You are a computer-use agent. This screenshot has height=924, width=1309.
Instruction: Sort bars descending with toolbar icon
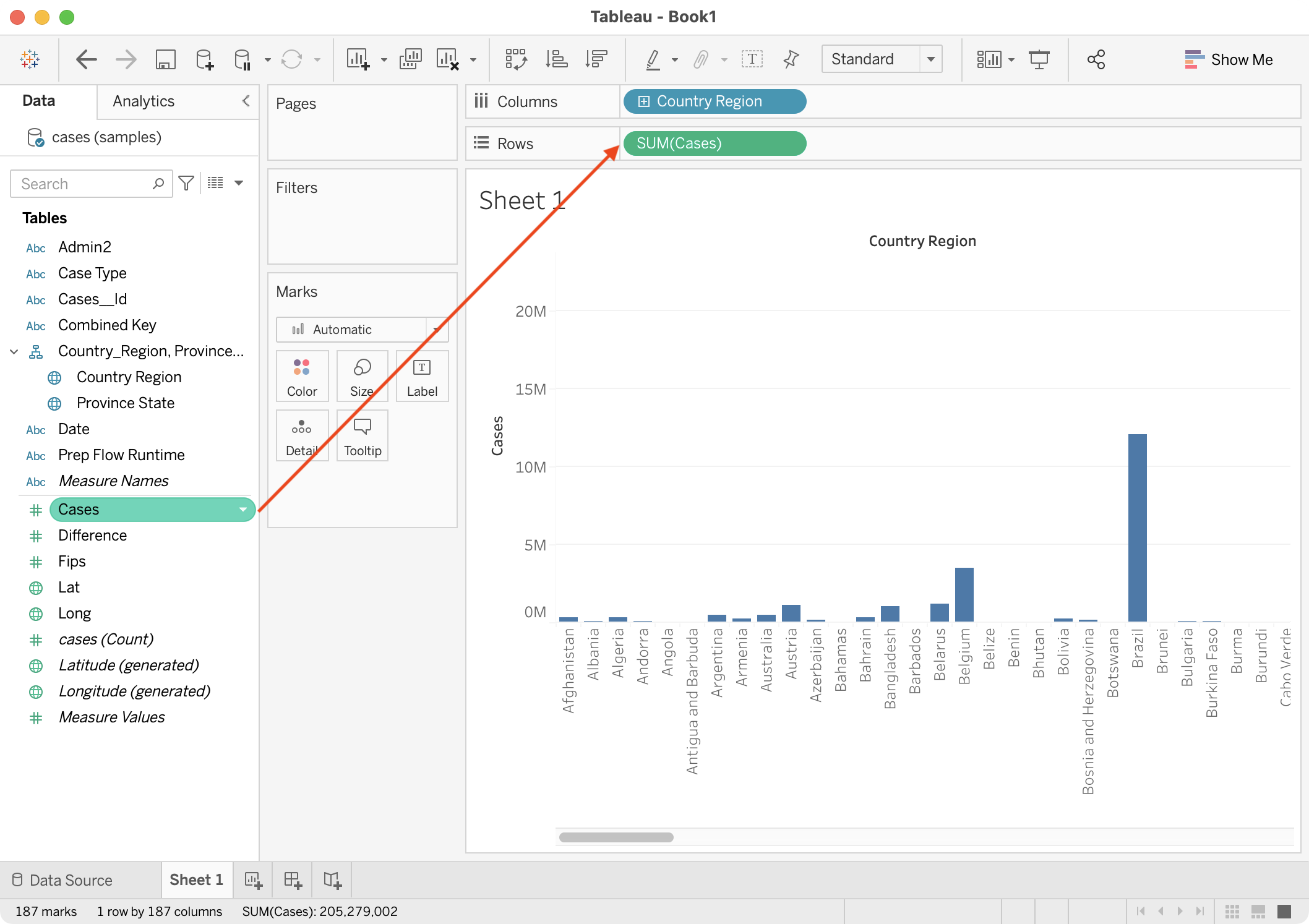tap(596, 59)
